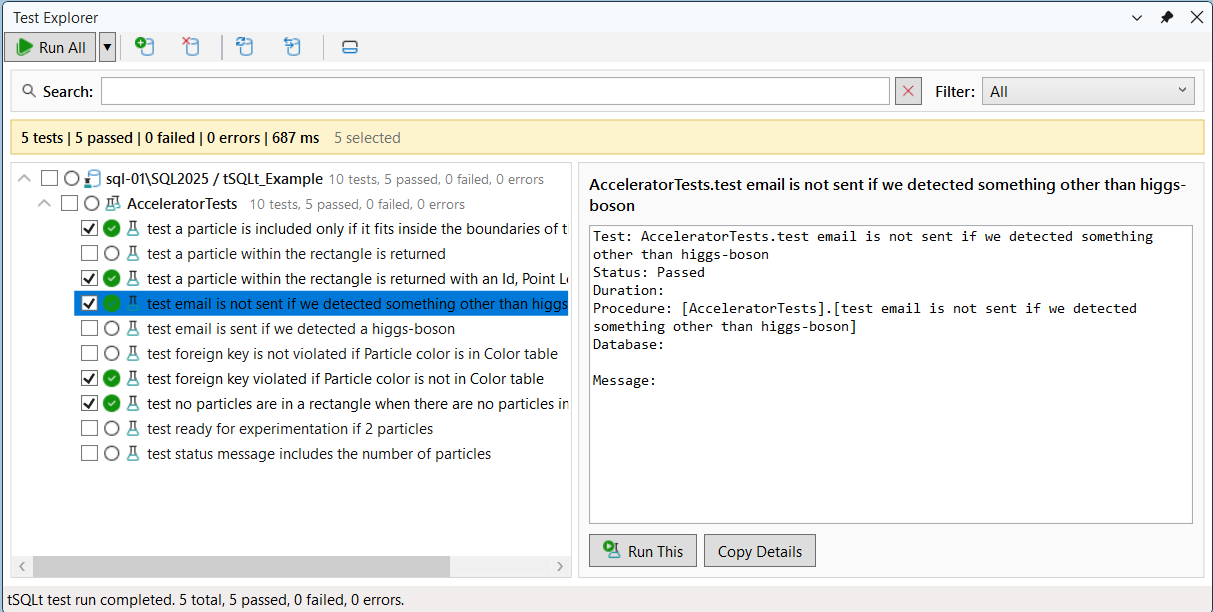Click green passed icon of 'returned with an Id' test
The height and width of the screenshot is (612, 1213).
(111, 279)
